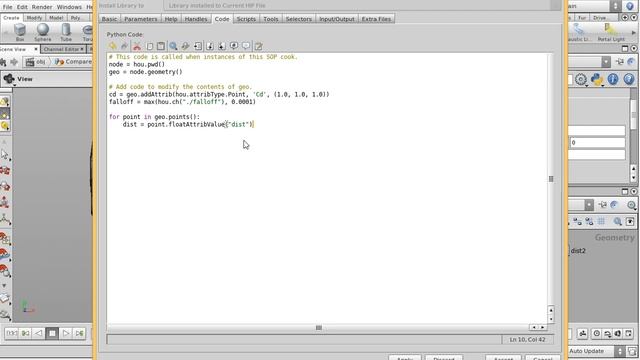Click the indent icon in code toolbar
Viewport: 640px width, 360px height.
pos(209,46)
